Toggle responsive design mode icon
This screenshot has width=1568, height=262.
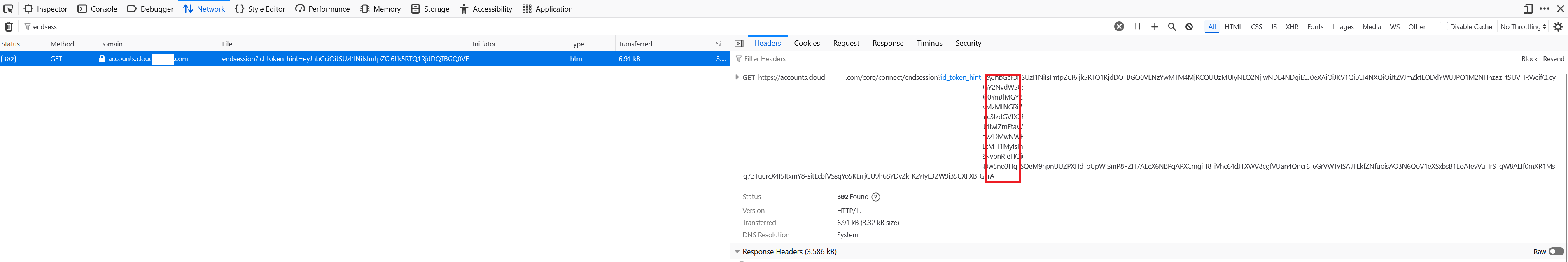coord(1527,9)
